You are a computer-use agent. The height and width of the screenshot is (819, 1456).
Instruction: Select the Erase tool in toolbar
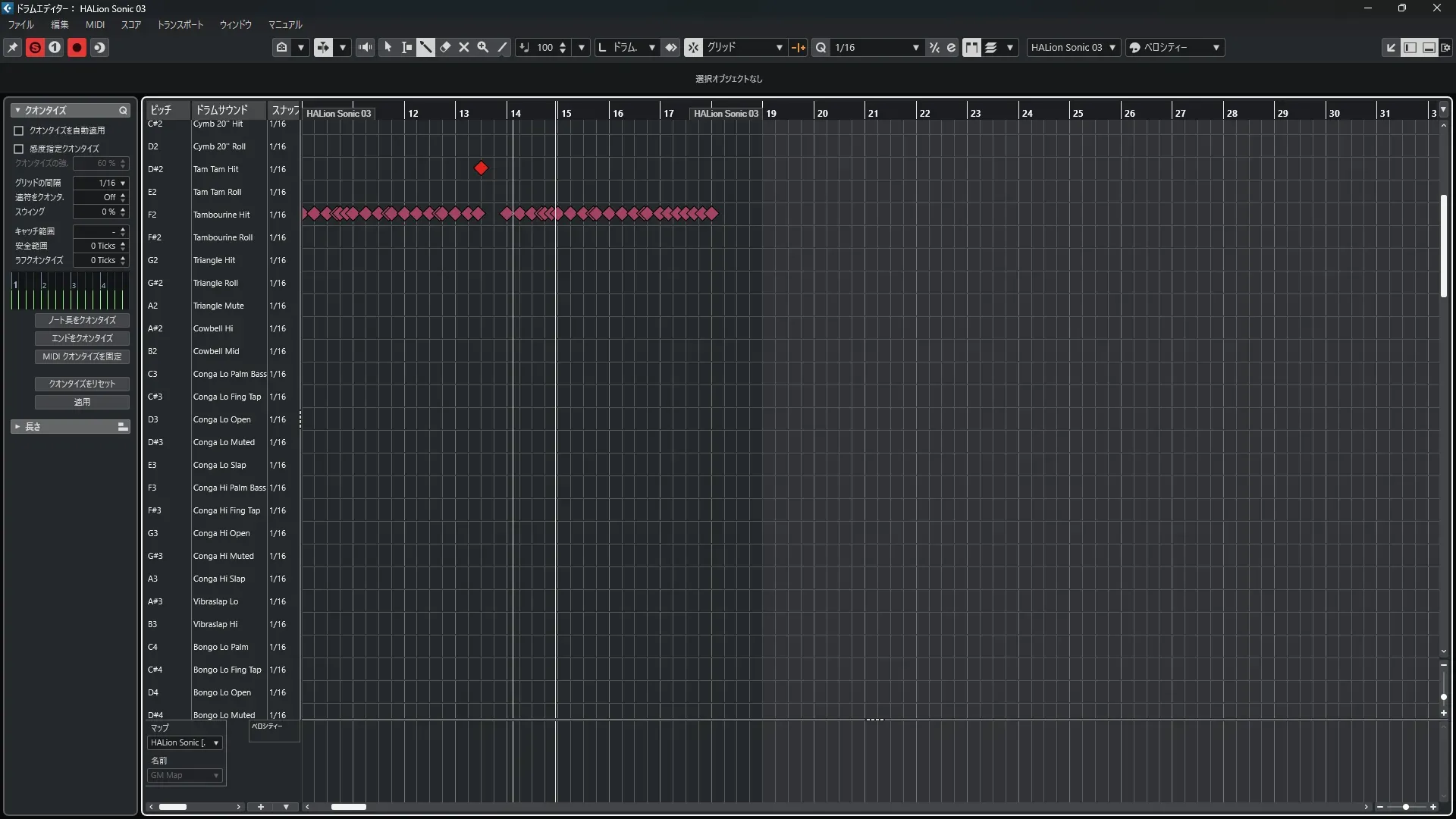click(445, 47)
